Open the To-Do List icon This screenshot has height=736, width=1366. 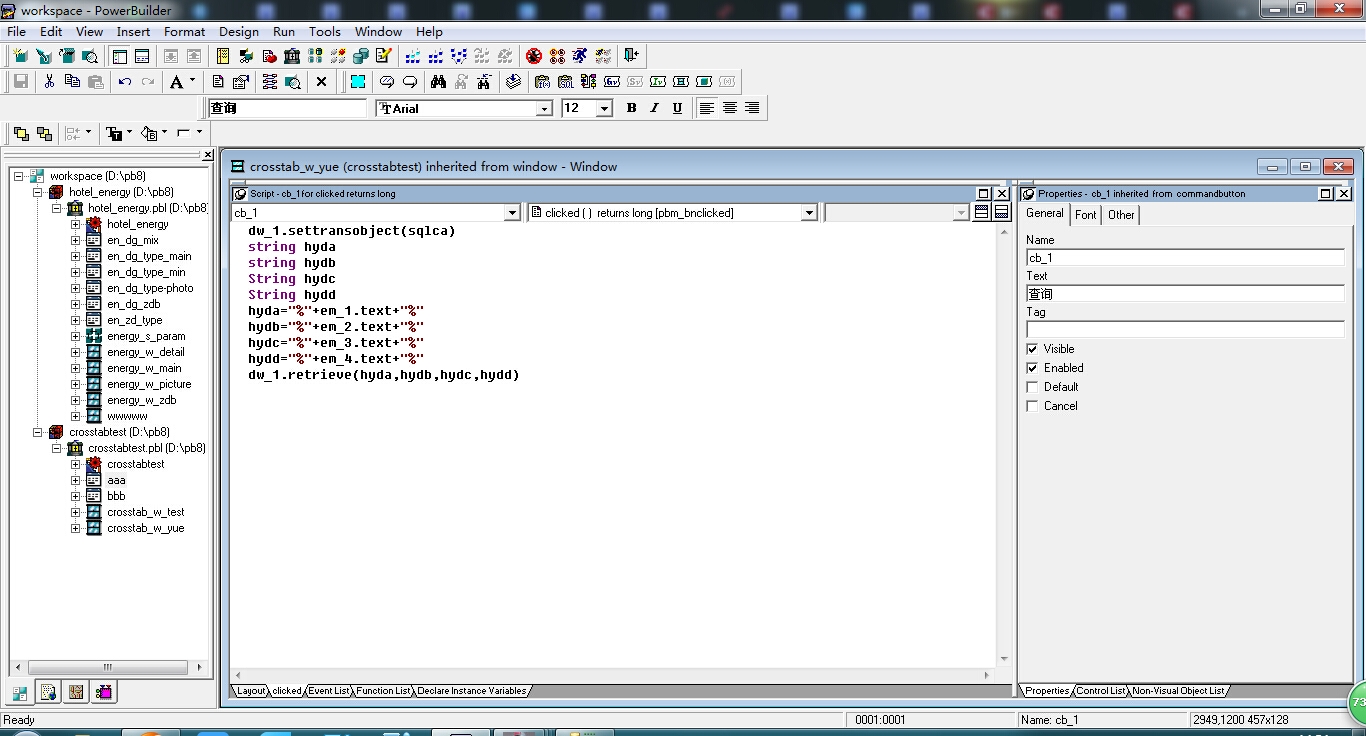(223, 56)
